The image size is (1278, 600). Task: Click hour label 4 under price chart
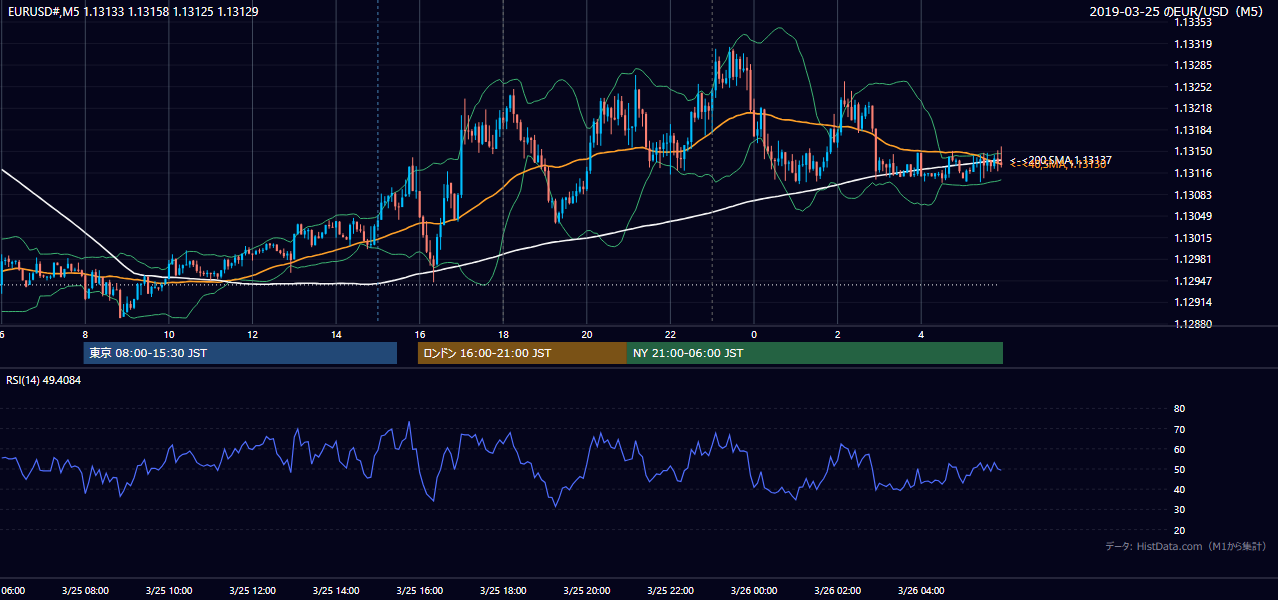pyautogui.click(x=922, y=334)
